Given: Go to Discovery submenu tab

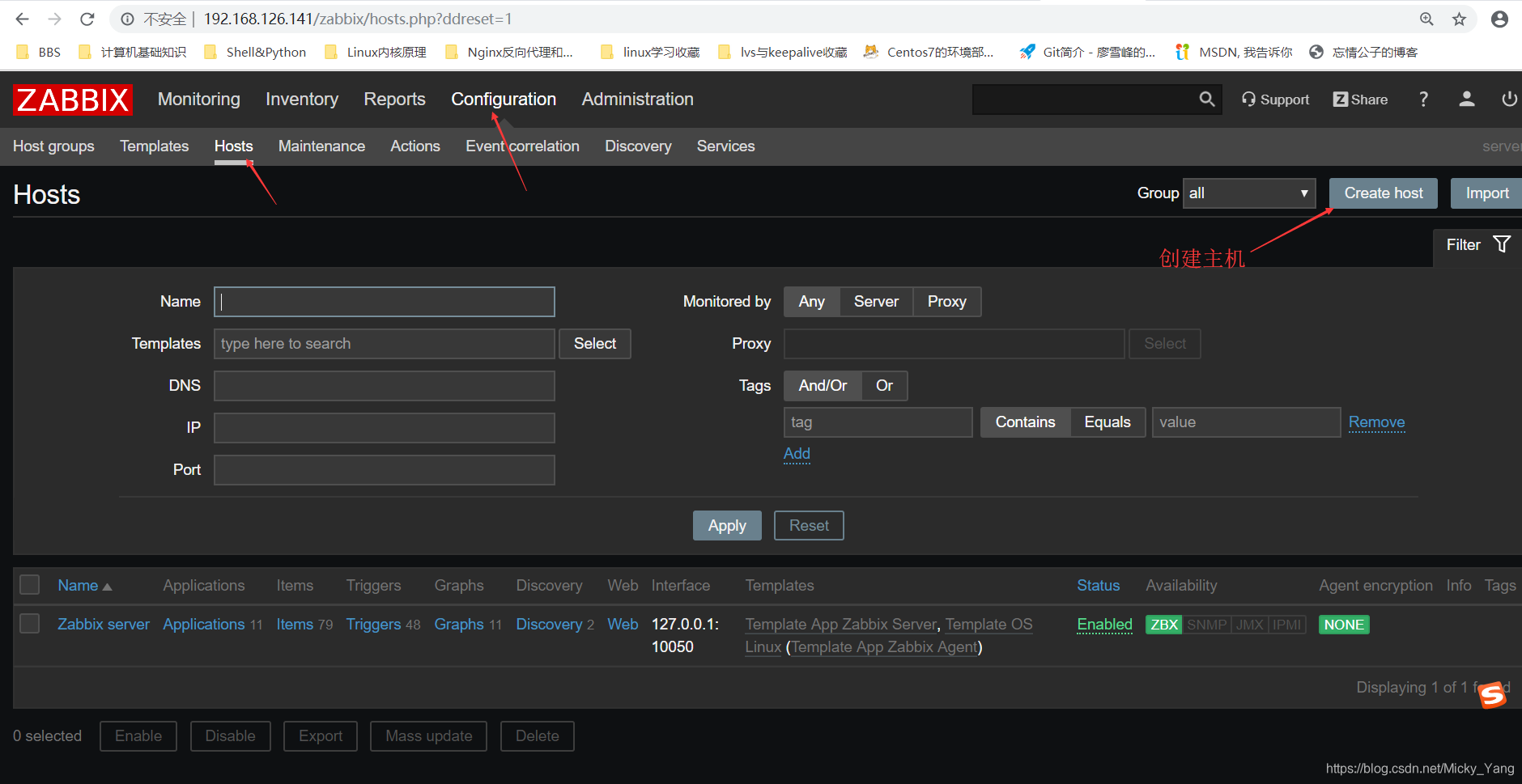Looking at the screenshot, I should [638, 146].
